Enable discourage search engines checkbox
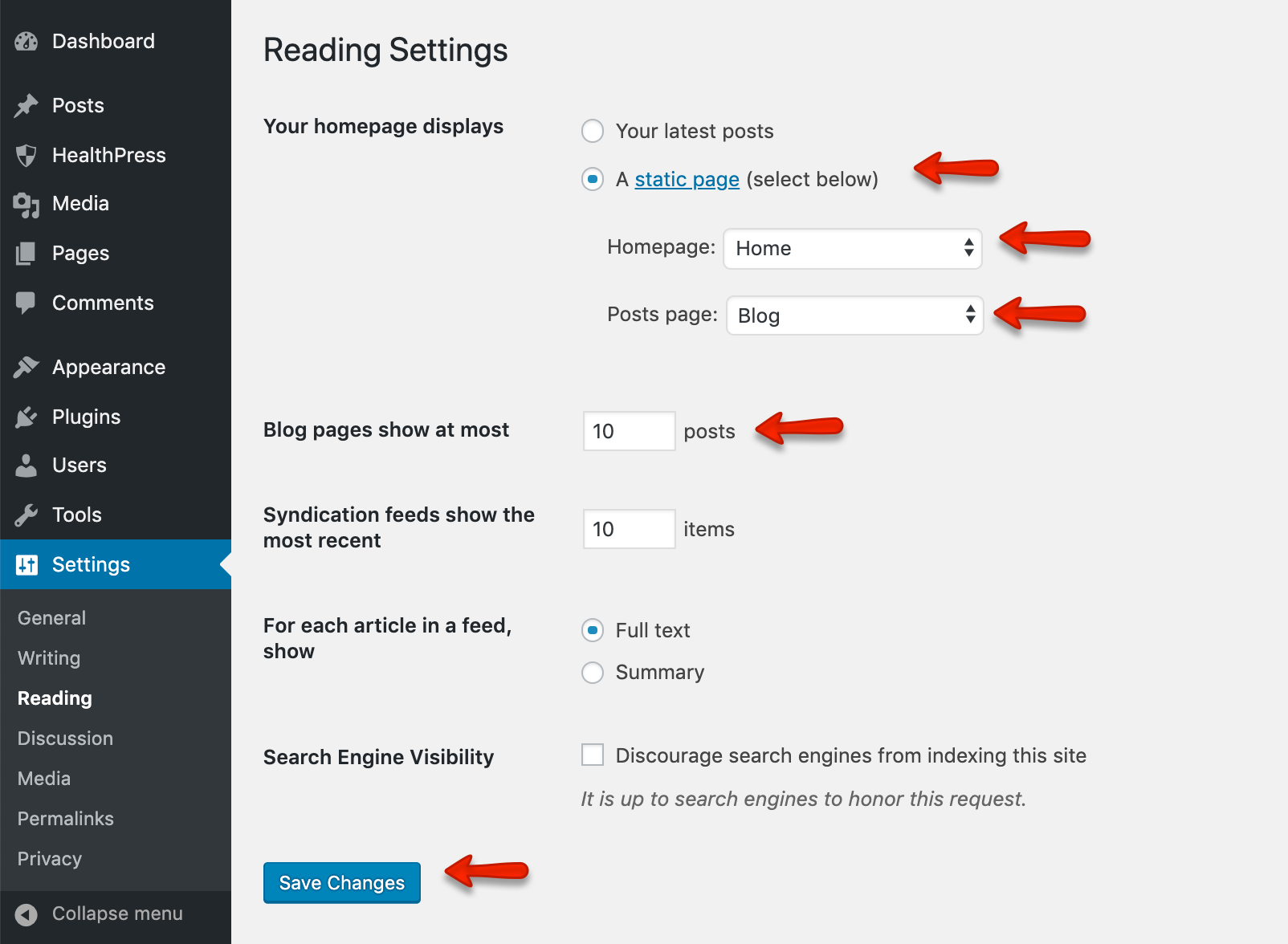Image resolution: width=1288 pixels, height=944 pixels. pyautogui.click(x=593, y=755)
